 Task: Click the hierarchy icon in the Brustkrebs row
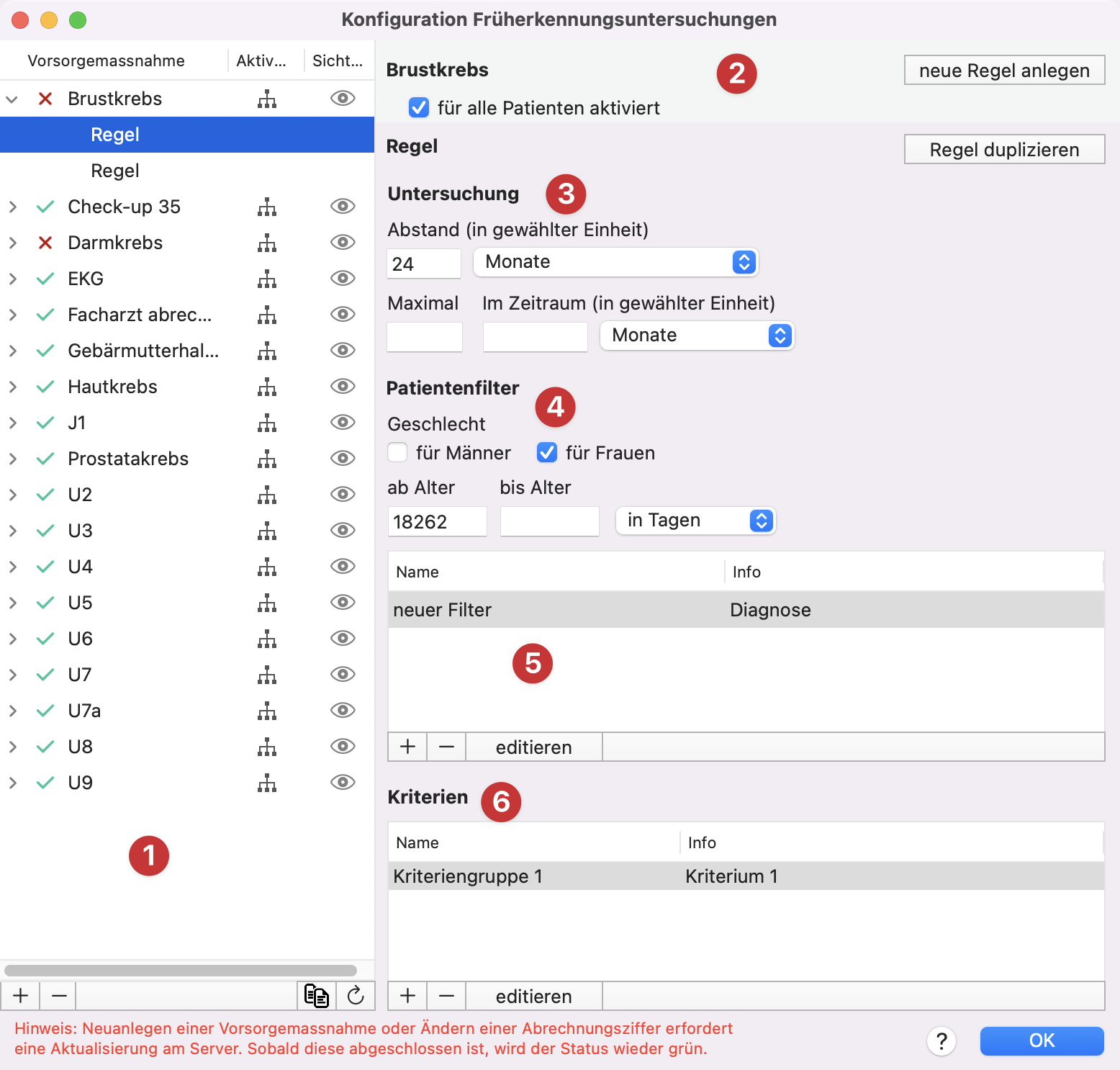[x=267, y=99]
